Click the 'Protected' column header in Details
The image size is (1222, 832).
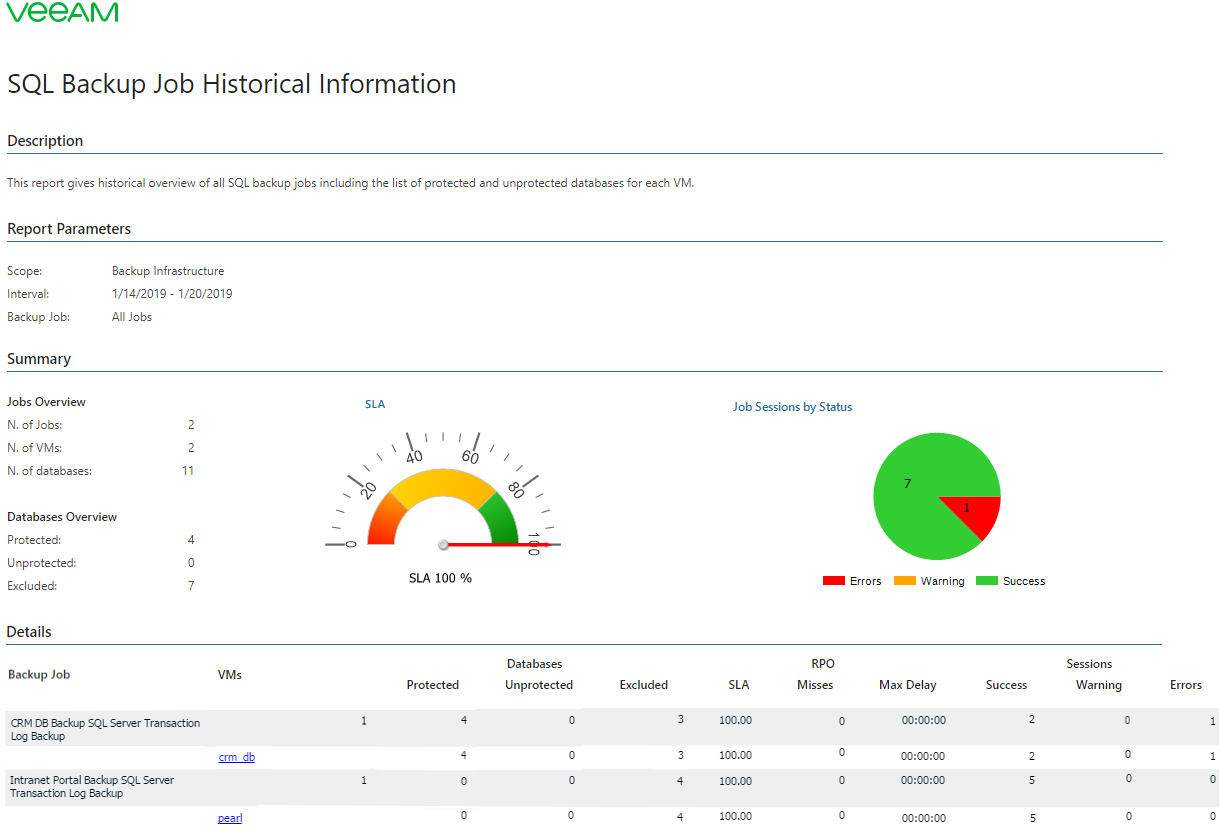click(432, 685)
